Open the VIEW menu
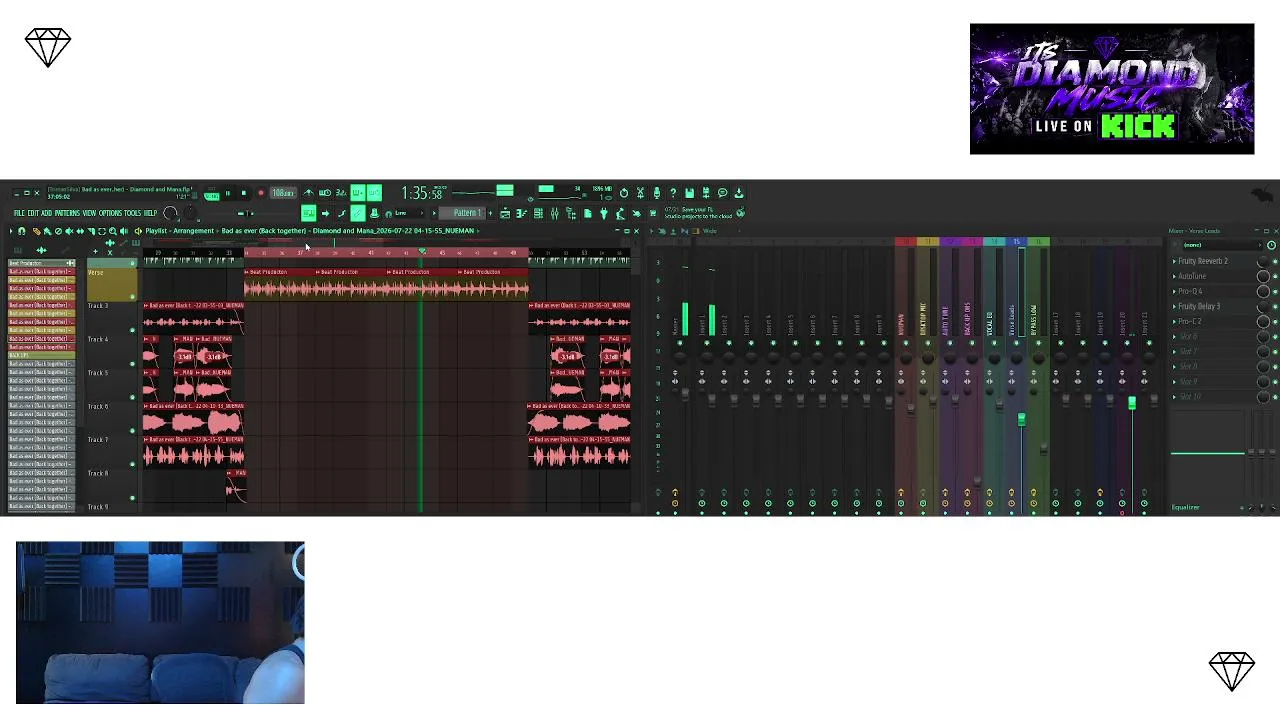 [x=89, y=213]
